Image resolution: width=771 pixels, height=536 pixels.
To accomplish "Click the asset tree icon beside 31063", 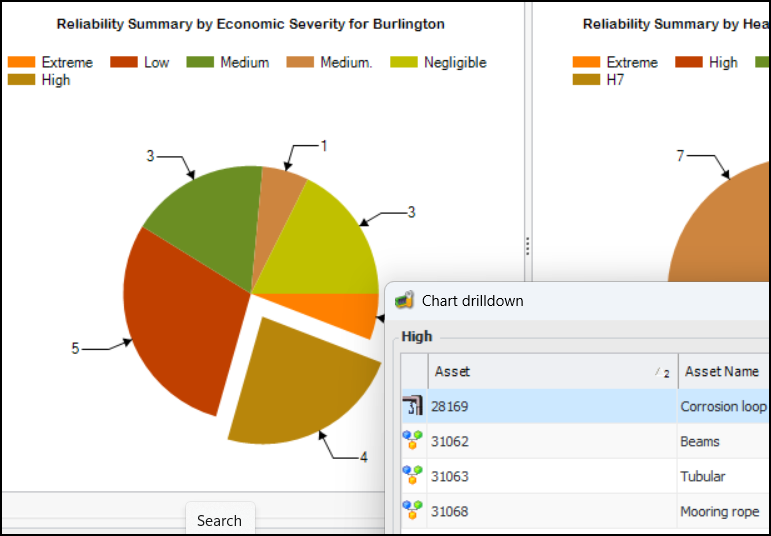I will (x=413, y=475).
